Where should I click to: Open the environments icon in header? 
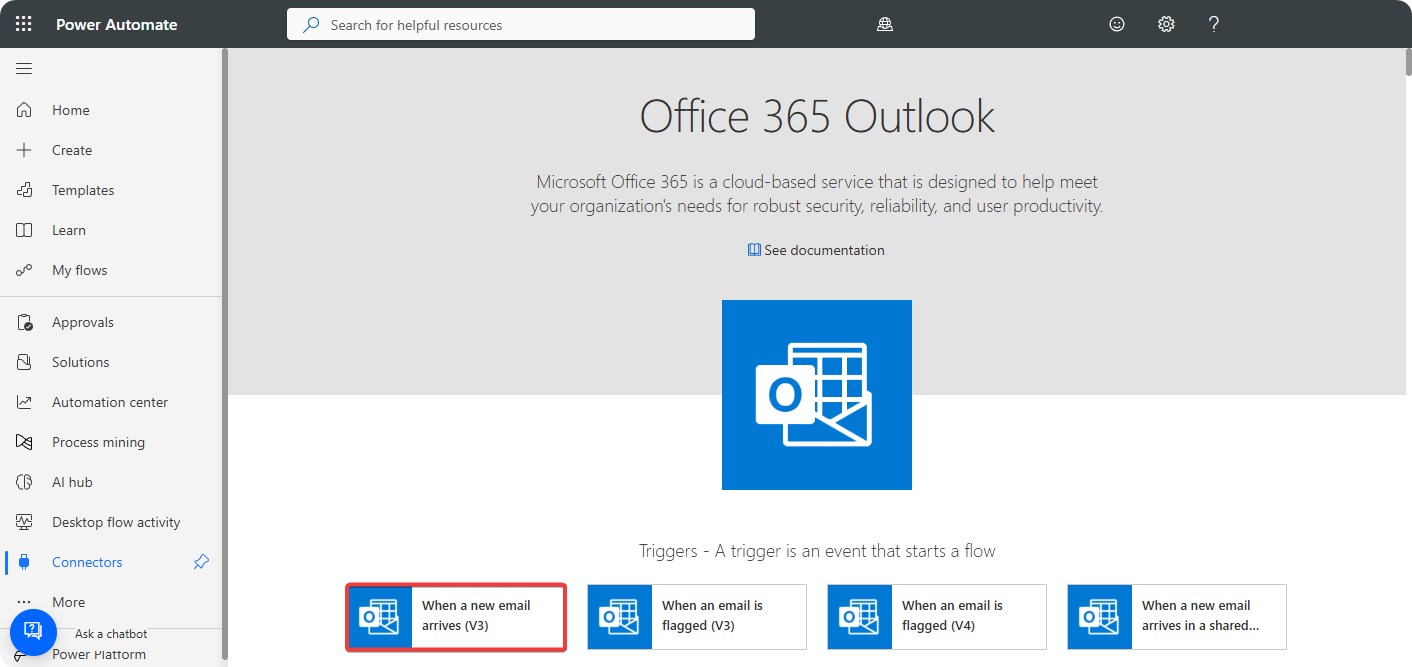click(884, 24)
